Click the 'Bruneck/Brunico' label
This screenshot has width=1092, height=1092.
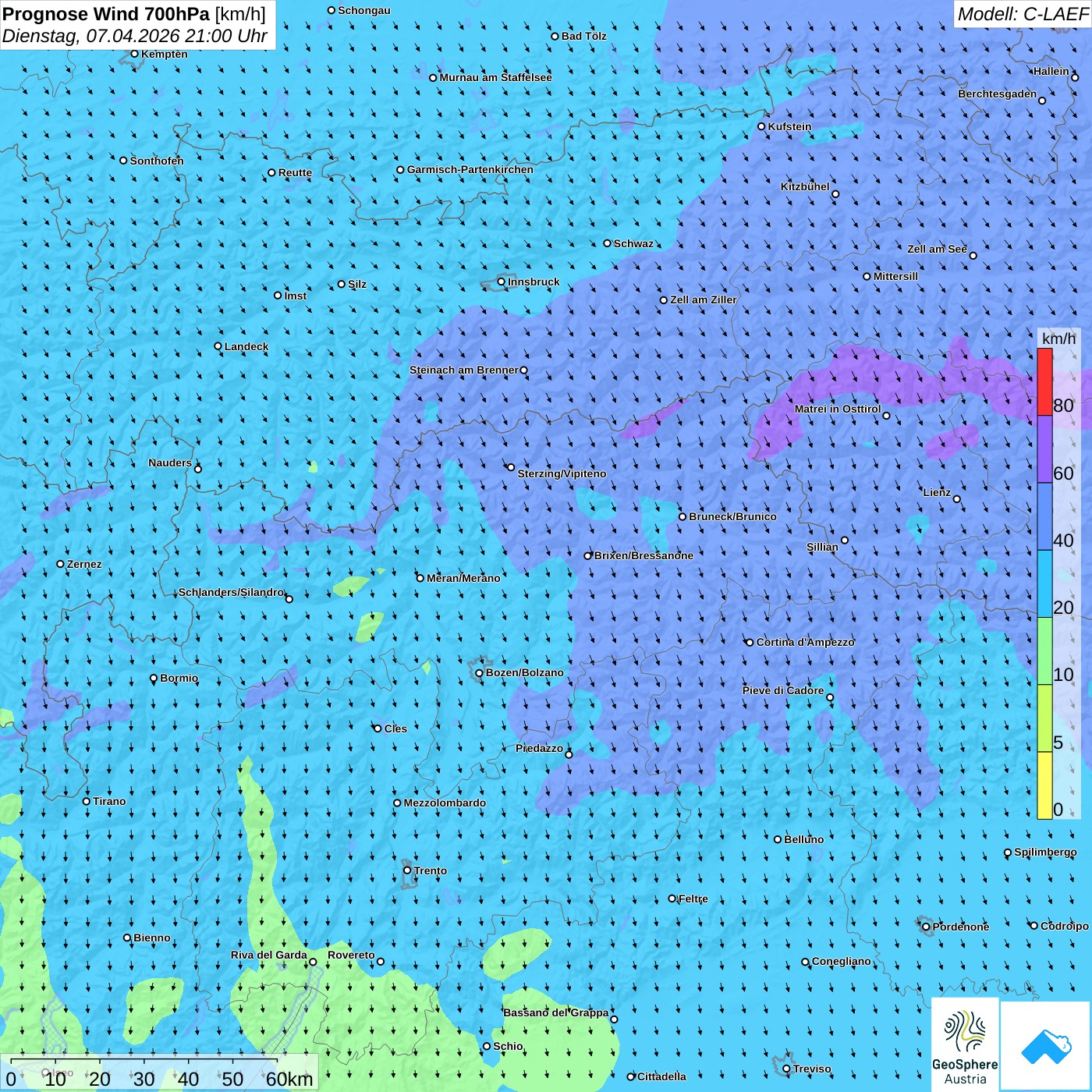click(732, 516)
